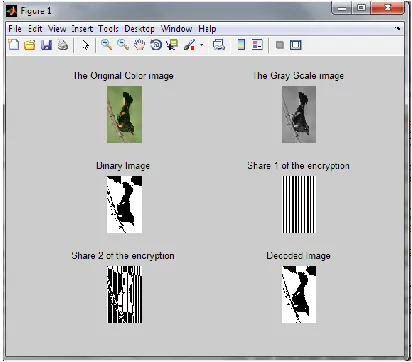This screenshot has height=362, width=412.
Task: Select the Share 1 striped encryption plot
Action: tap(299, 204)
